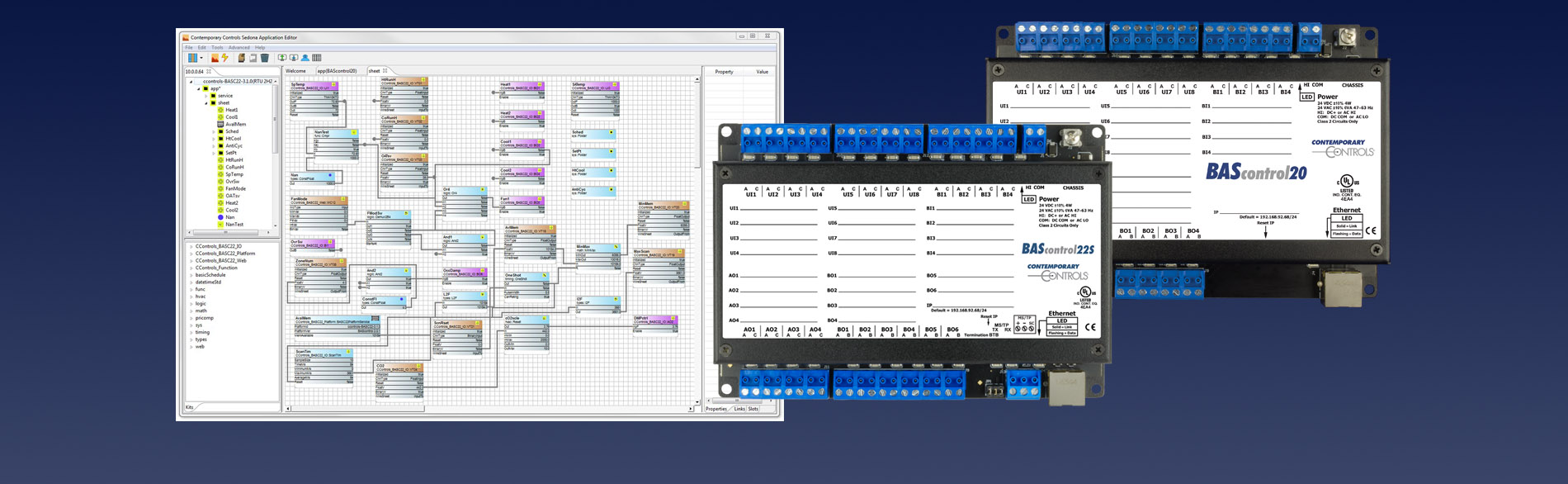Open the Welcome tab
The image size is (1568, 484).
pos(295,71)
